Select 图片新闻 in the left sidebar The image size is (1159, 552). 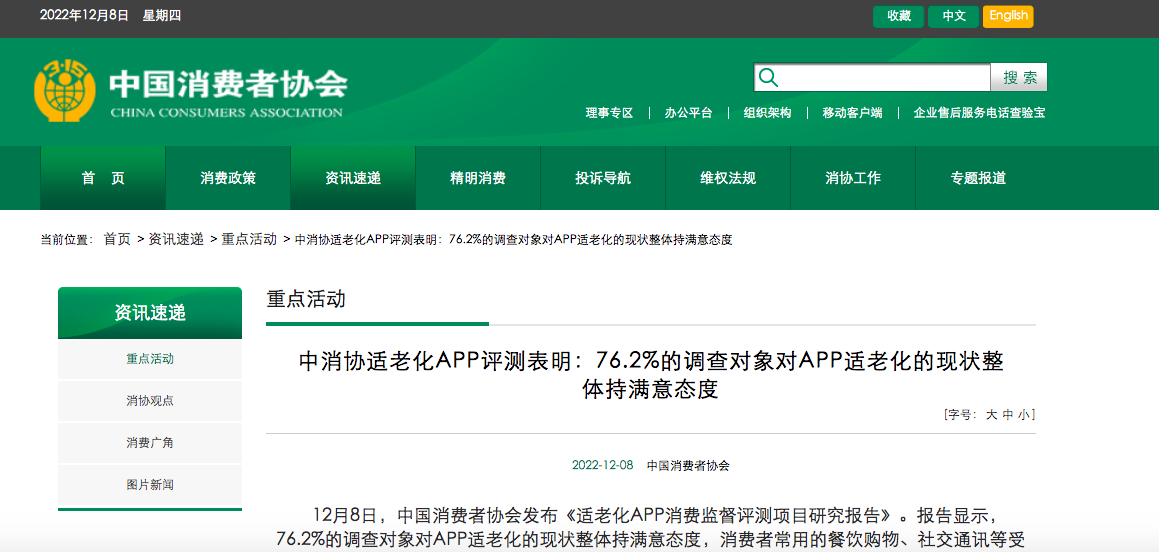pyautogui.click(x=150, y=485)
